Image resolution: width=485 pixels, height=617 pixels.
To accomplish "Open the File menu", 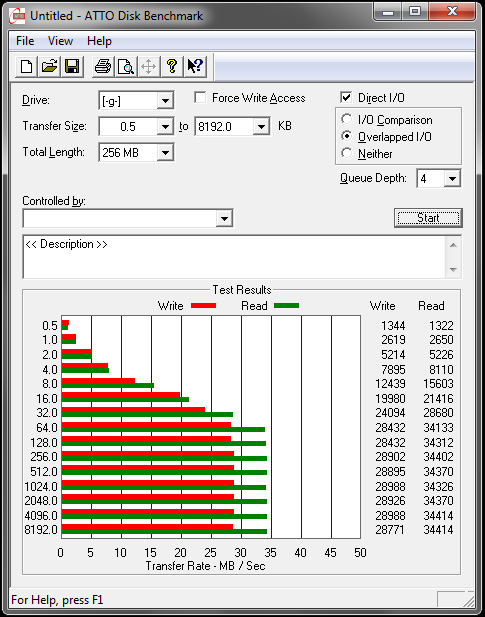I will [25, 41].
